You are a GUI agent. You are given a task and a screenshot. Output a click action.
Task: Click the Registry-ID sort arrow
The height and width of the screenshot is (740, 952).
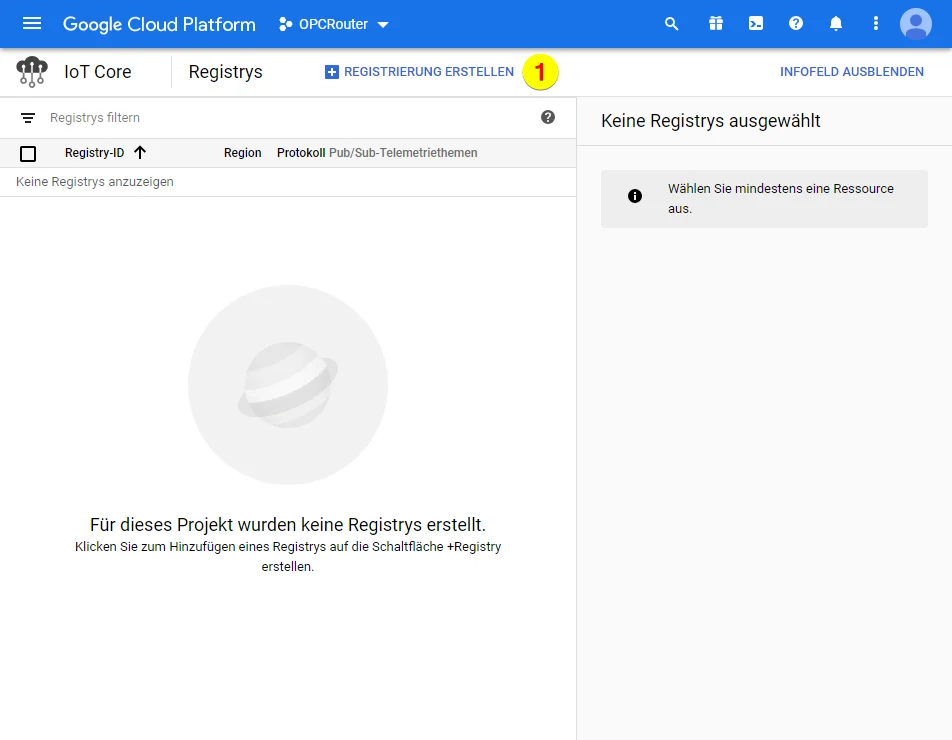click(x=140, y=152)
